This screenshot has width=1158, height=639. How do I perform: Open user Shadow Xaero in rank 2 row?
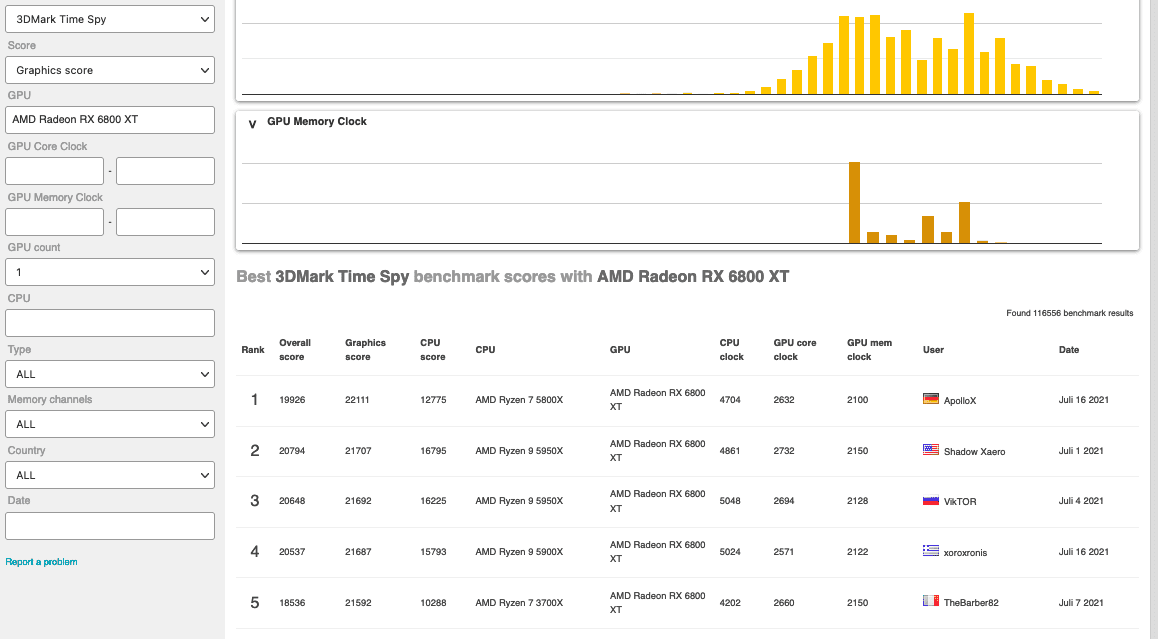(974, 451)
